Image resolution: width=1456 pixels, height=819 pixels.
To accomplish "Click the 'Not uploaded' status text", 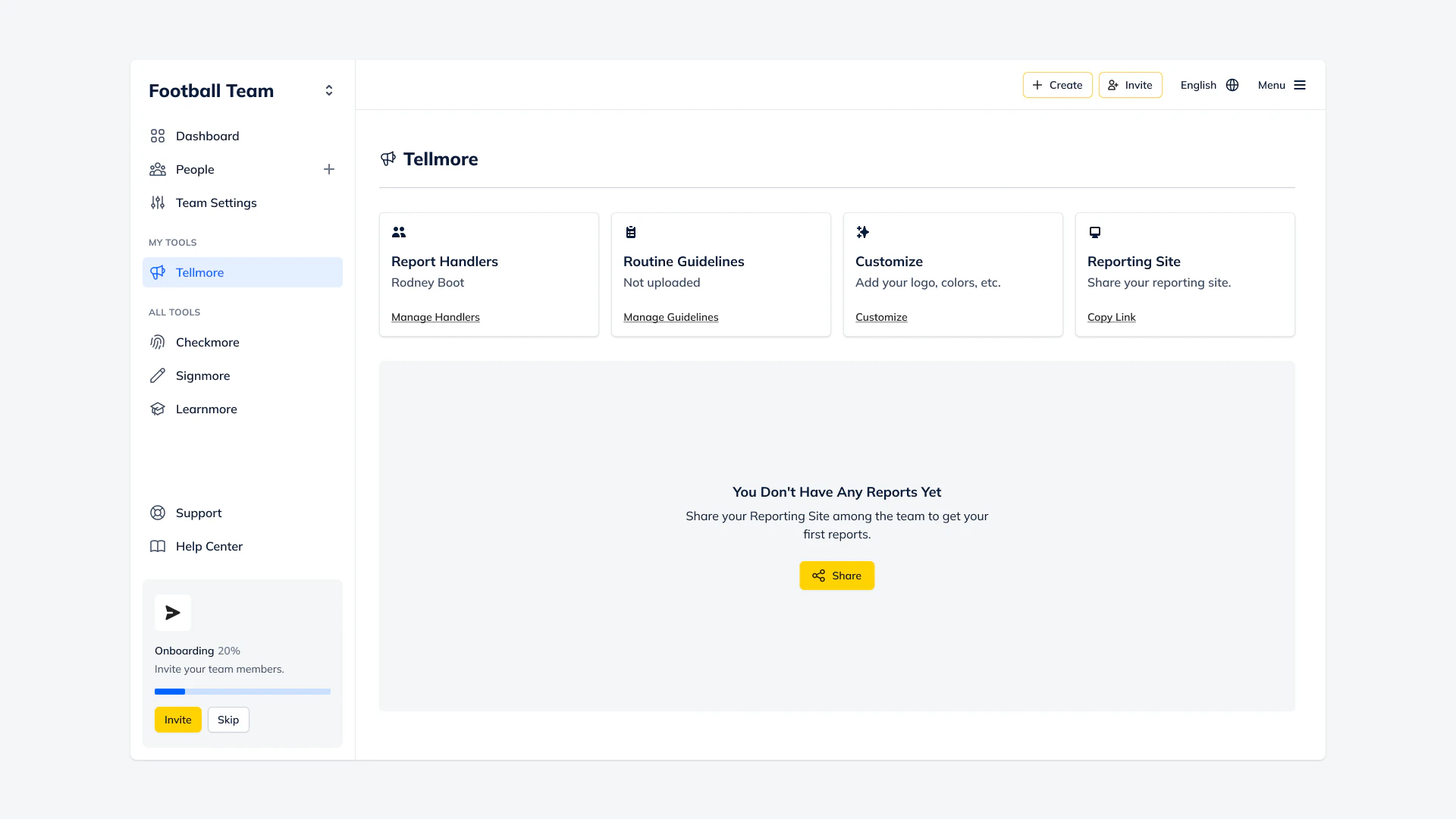I will (662, 282).
